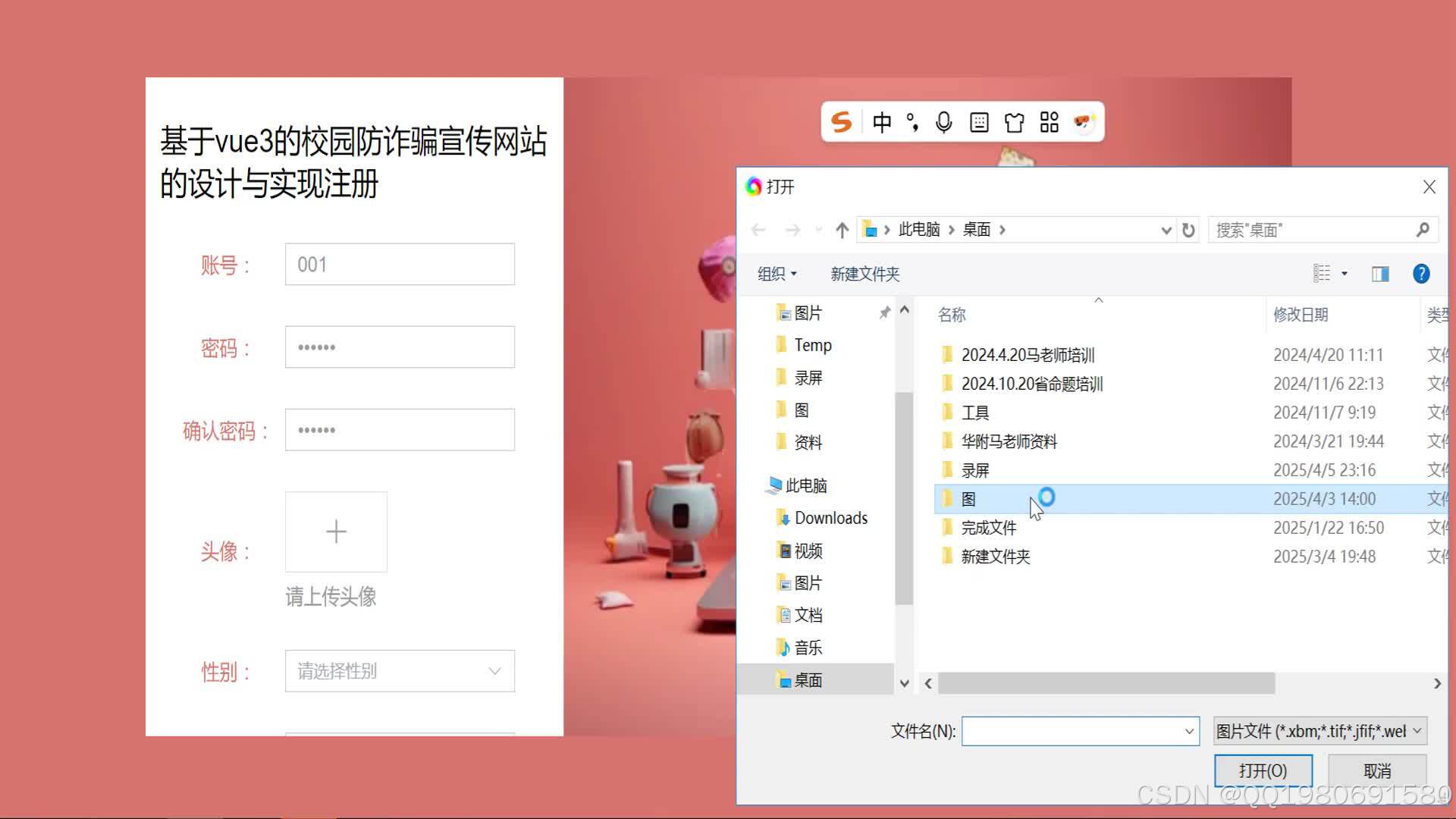Click the 文件名(N) input field
Screen dimensions: 1456x819
1077,731
